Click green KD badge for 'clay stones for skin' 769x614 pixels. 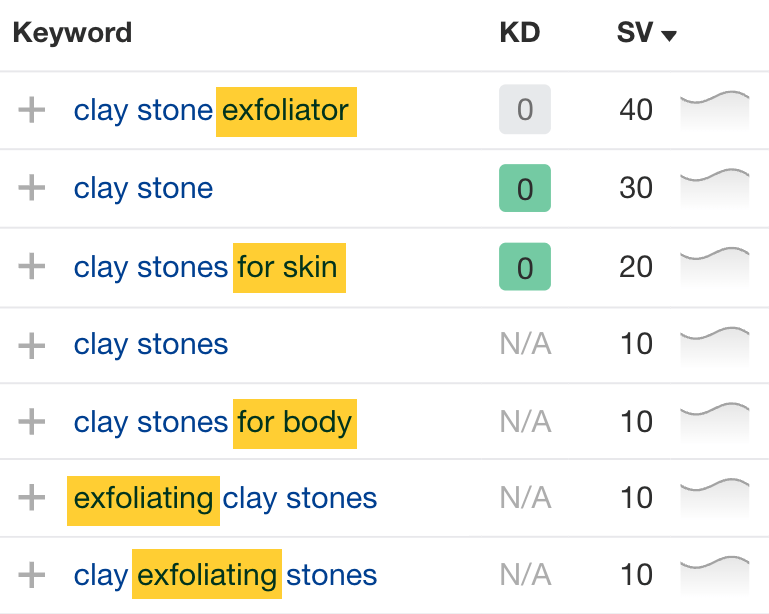(525, 267)
